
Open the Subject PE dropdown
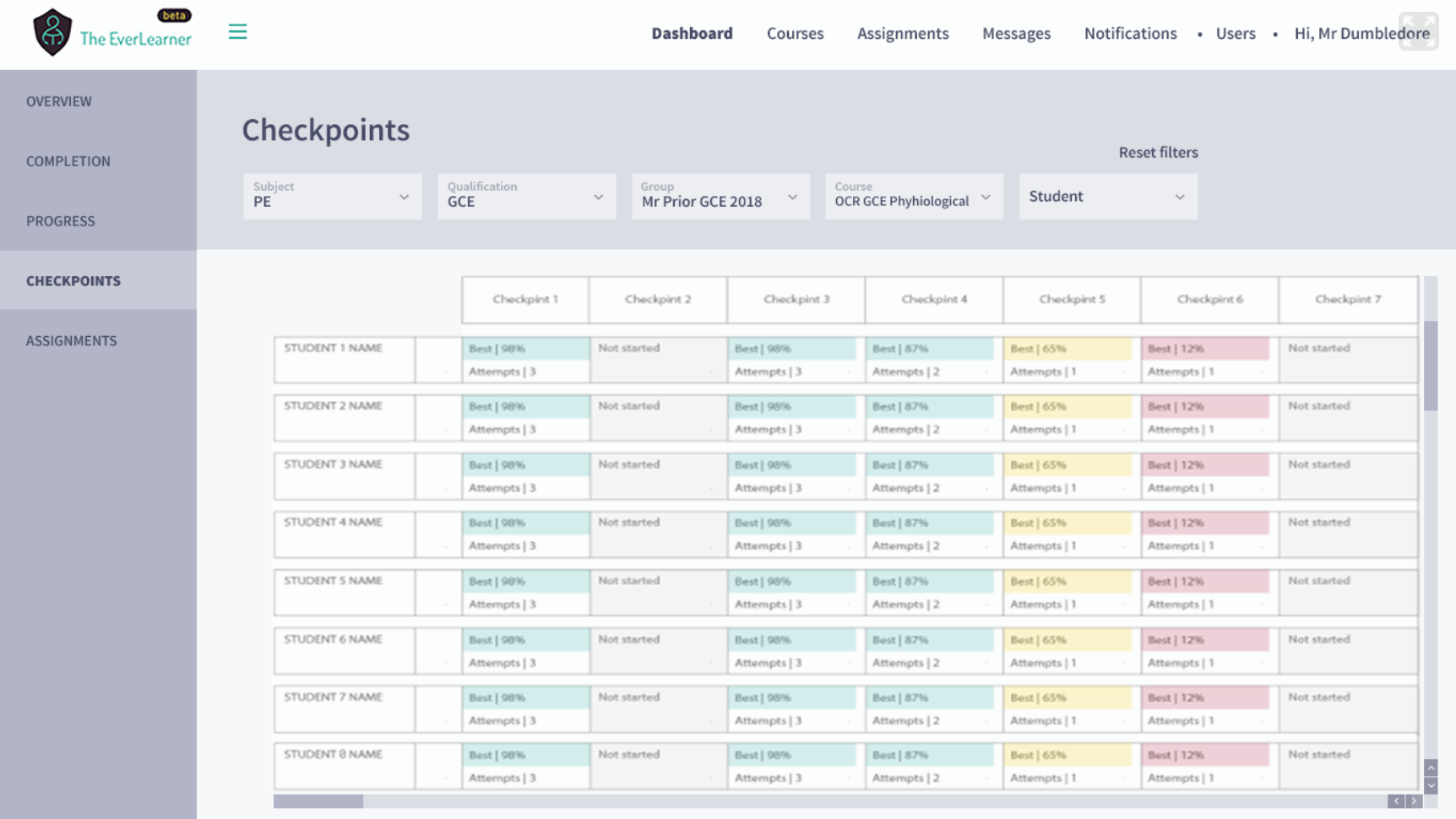(x=332, y=196)
